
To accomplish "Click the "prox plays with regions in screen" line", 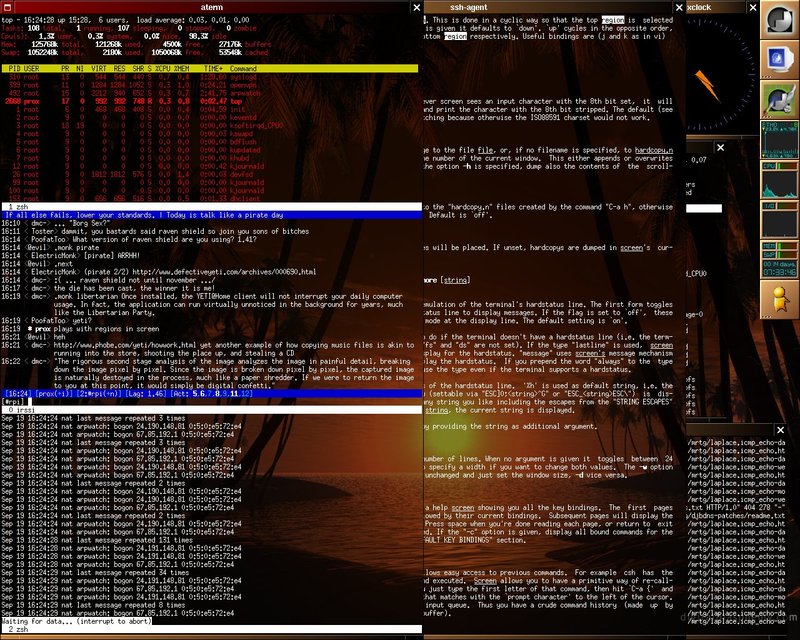I will click(81, 329).
